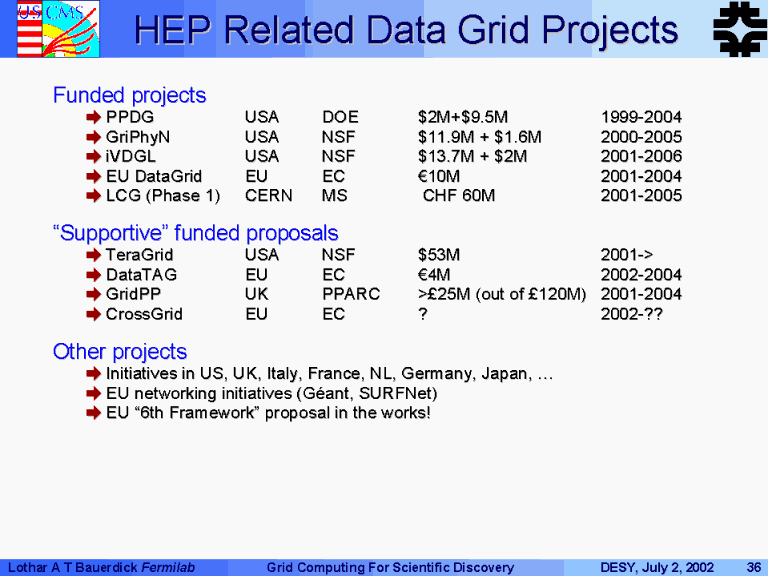Click the Initiatives in US, UK, Italy line
Viewport: 768px width, 576px height.
(x=329, y=374)
